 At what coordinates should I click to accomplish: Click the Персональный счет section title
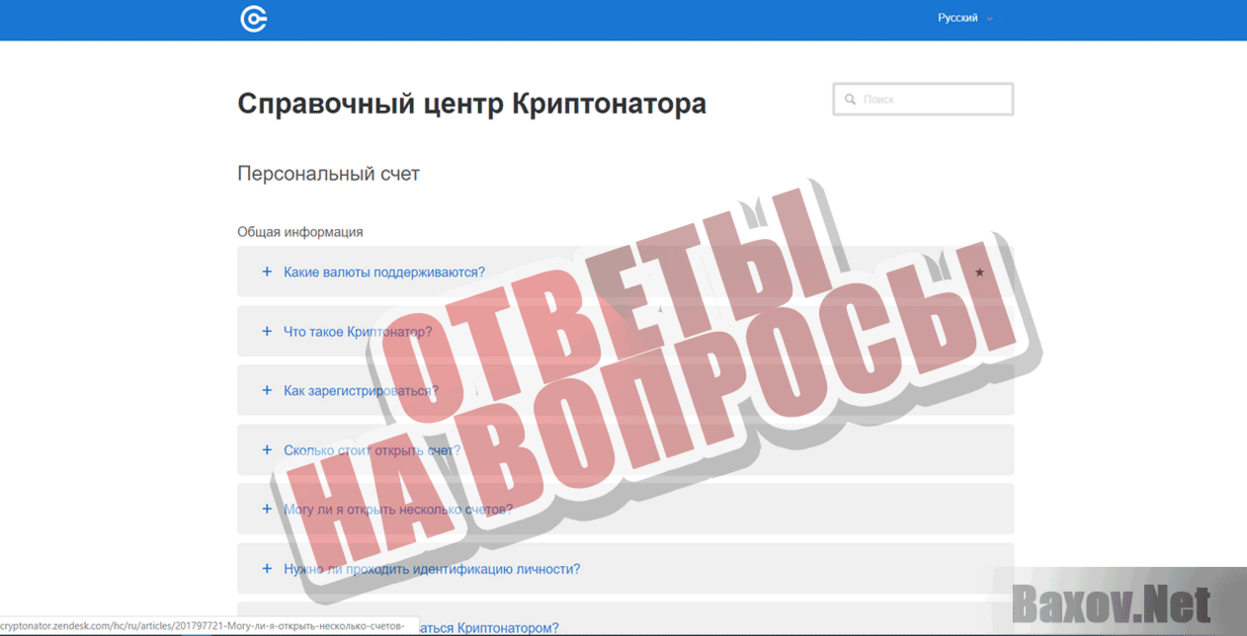328,174
